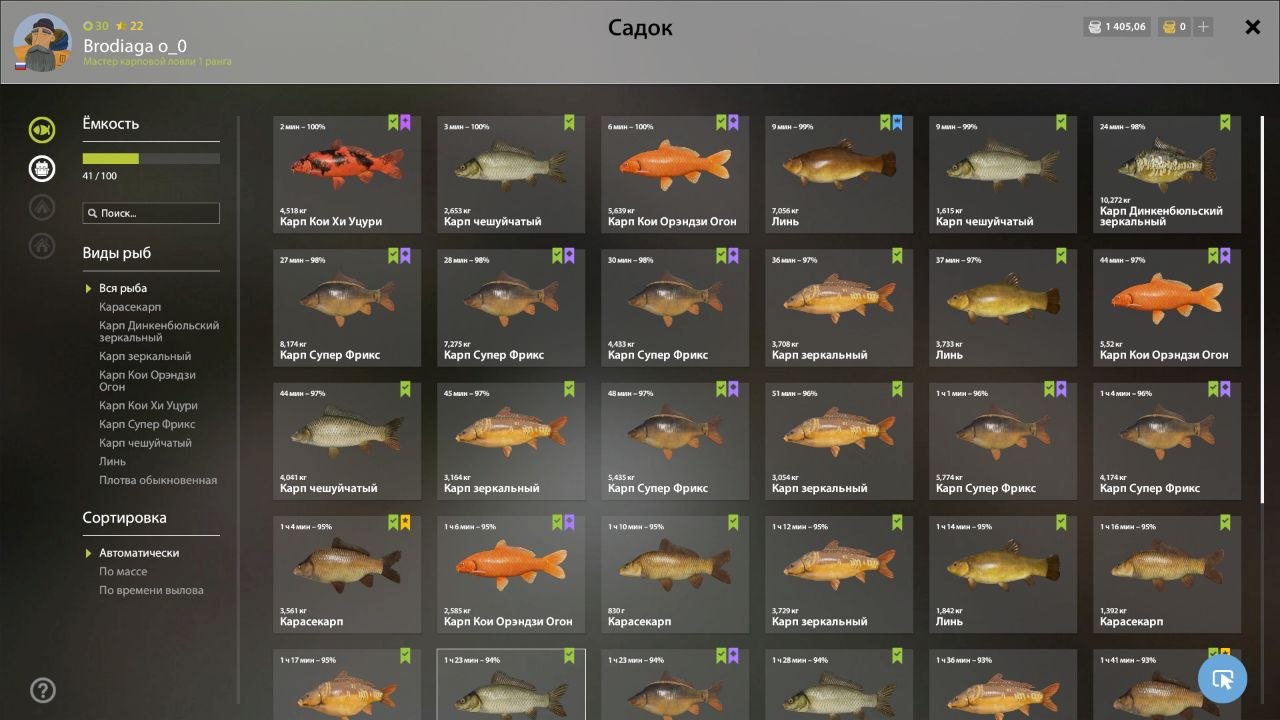The height and width of the screenshot is (720, 1280).
Task: Open the blue chat bubble icon
Action: pyautogui.click(x=1222, y=678)
